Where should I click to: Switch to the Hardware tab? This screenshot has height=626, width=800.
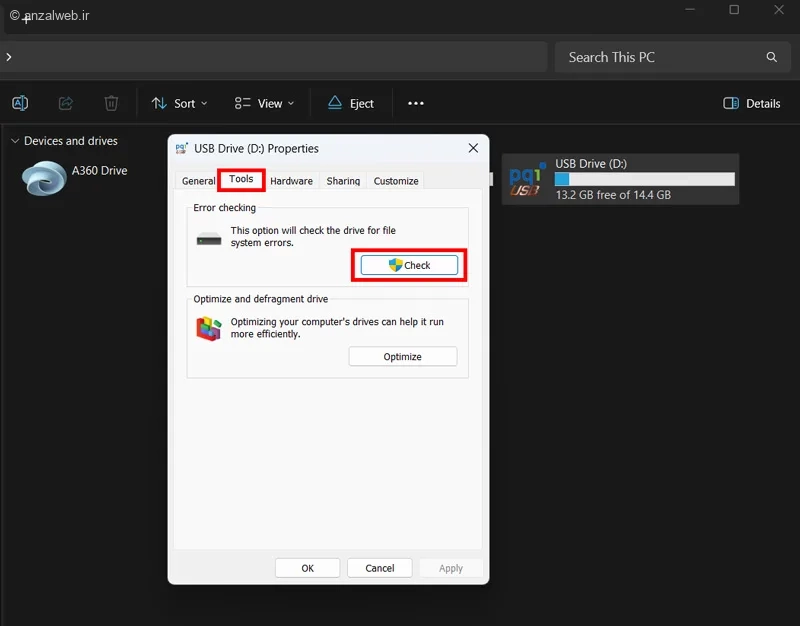coord(291,181)
